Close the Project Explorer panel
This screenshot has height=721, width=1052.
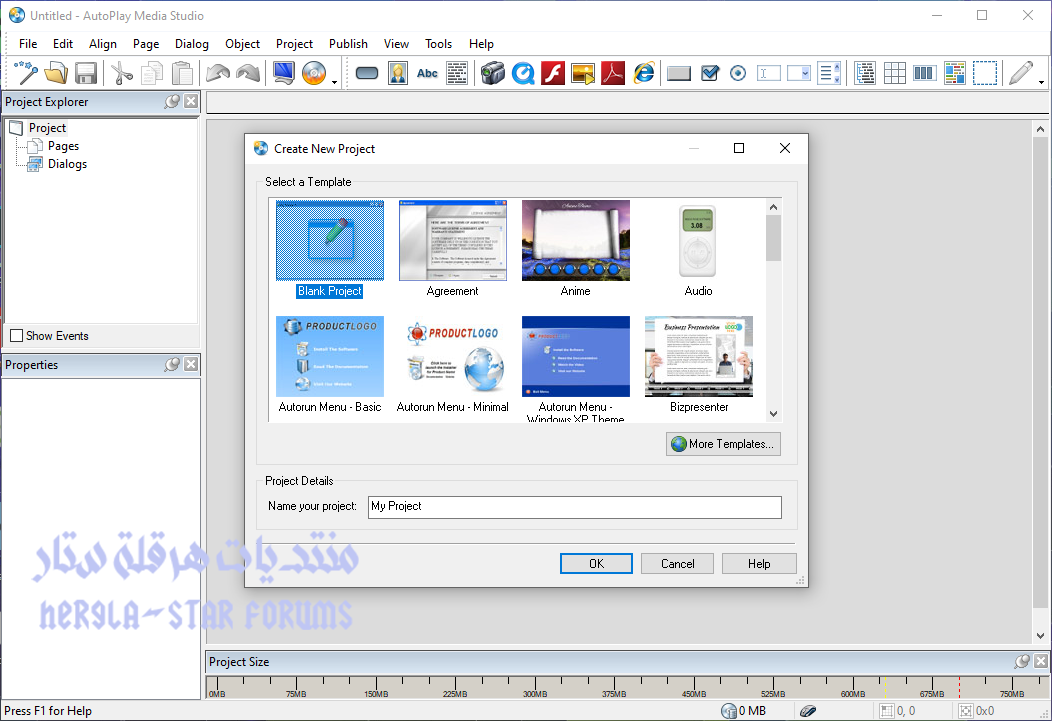[x=191, y=101]
